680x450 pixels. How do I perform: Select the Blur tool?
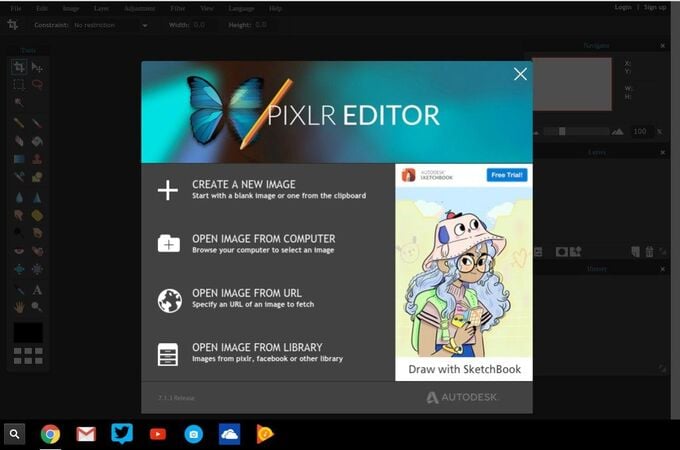point(19,198)
